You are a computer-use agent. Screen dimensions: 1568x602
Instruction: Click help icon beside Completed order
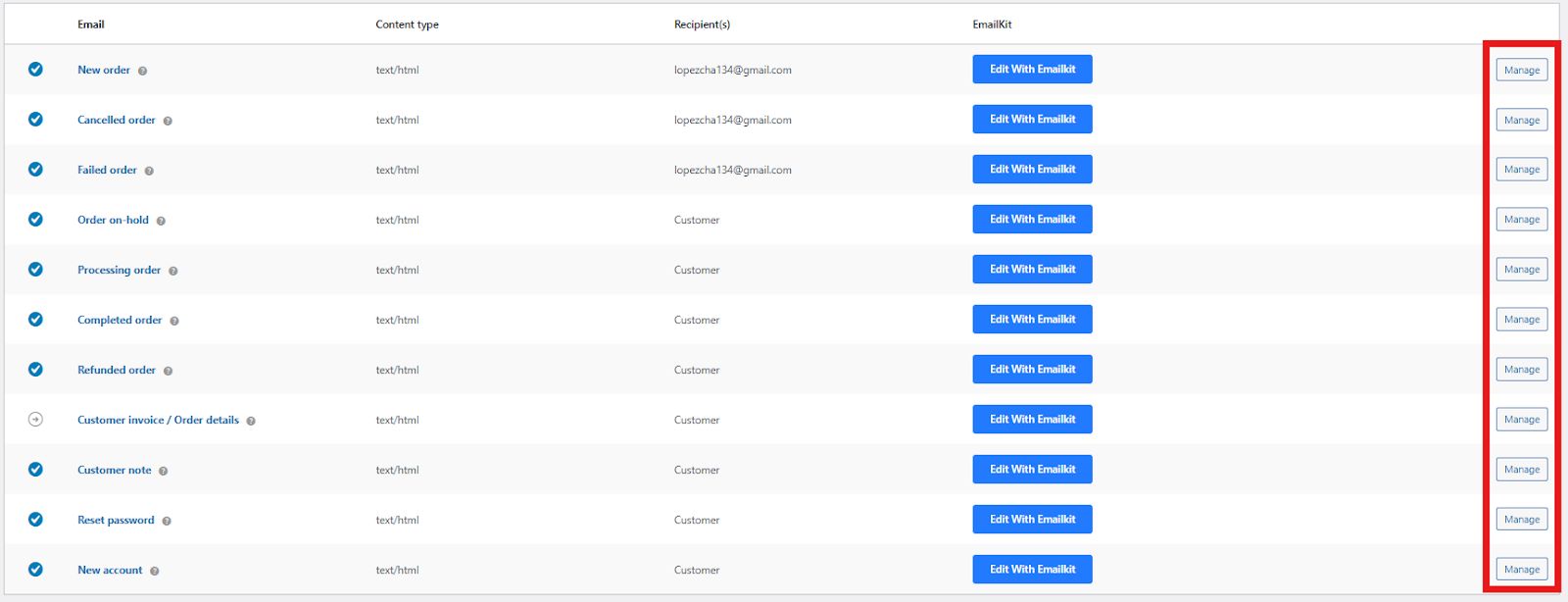click(x=173, y=321)
